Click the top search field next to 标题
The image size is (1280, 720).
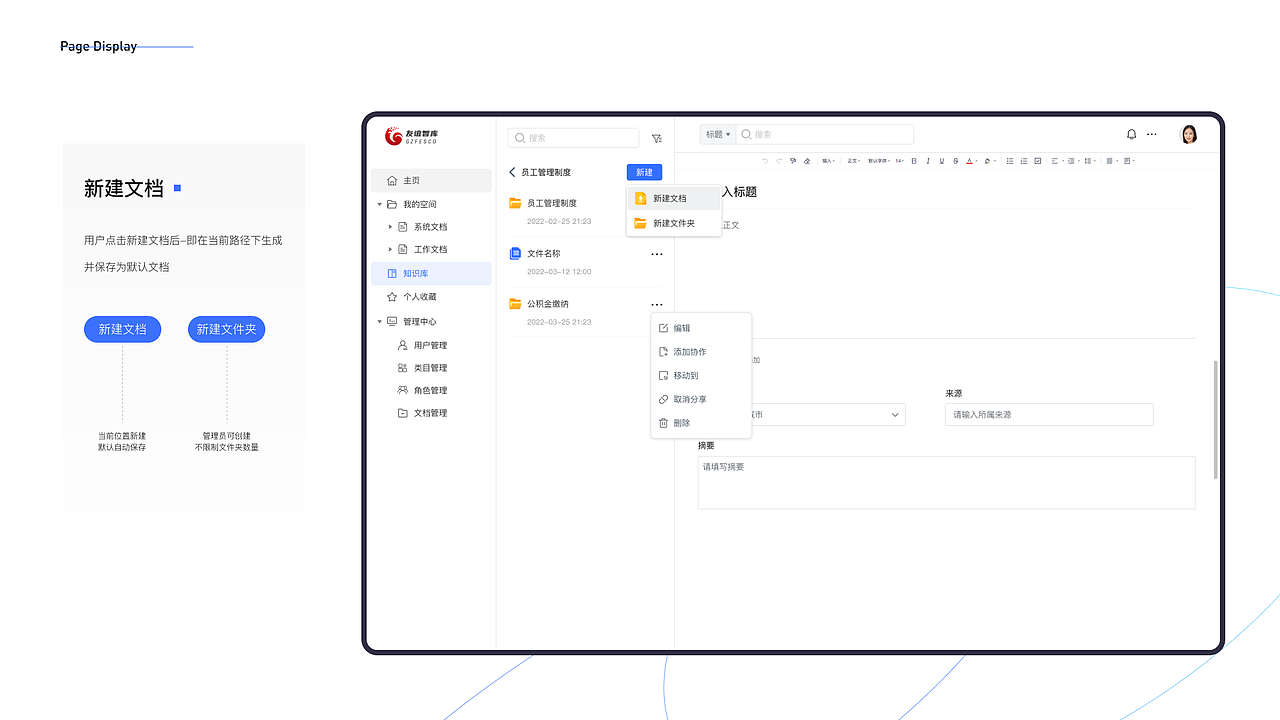coord(825,134)
